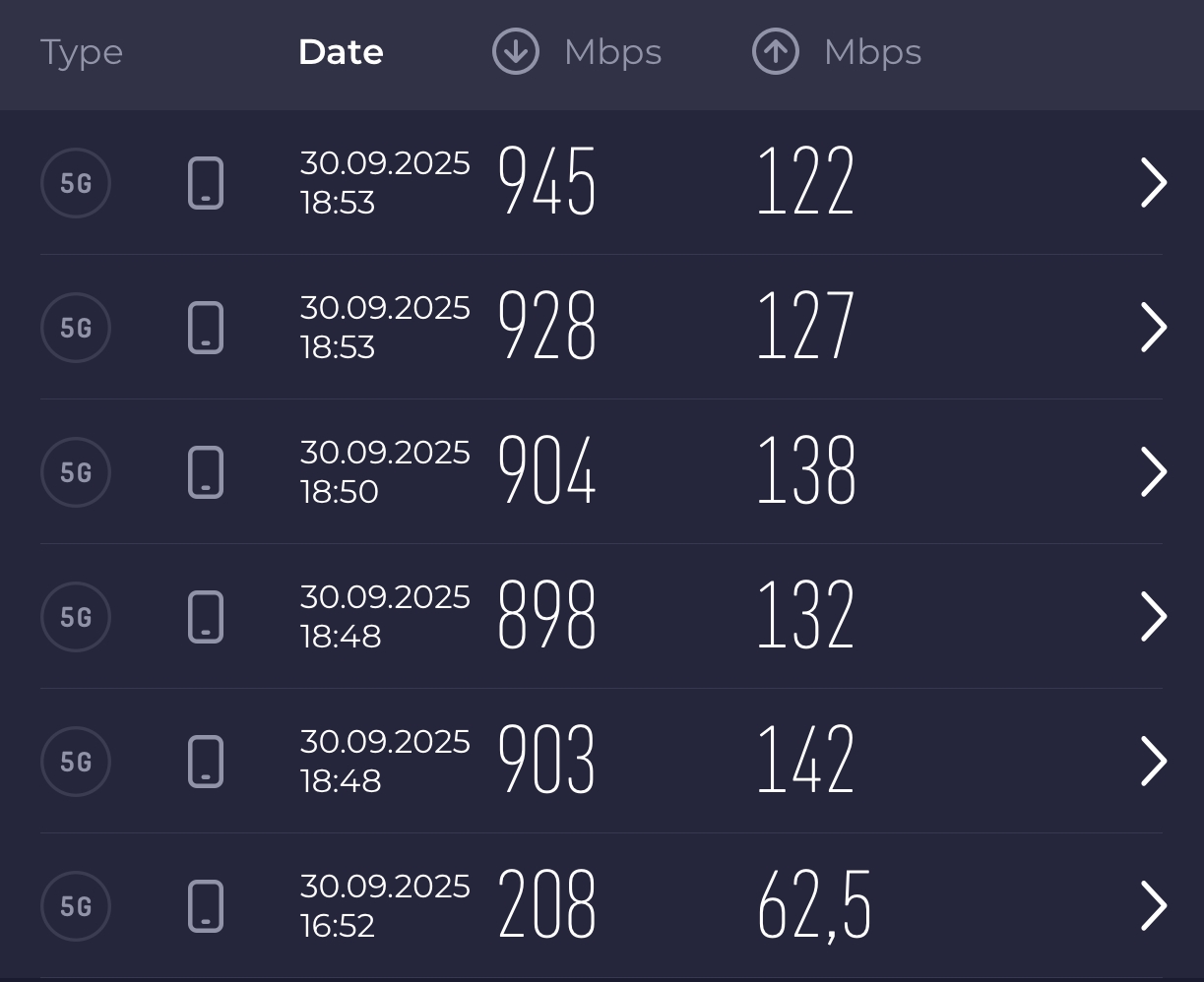The width and height of the screenshot is (1204, 982).
Task: Click the download arrow icon in the header
Action: pos(516,52)
